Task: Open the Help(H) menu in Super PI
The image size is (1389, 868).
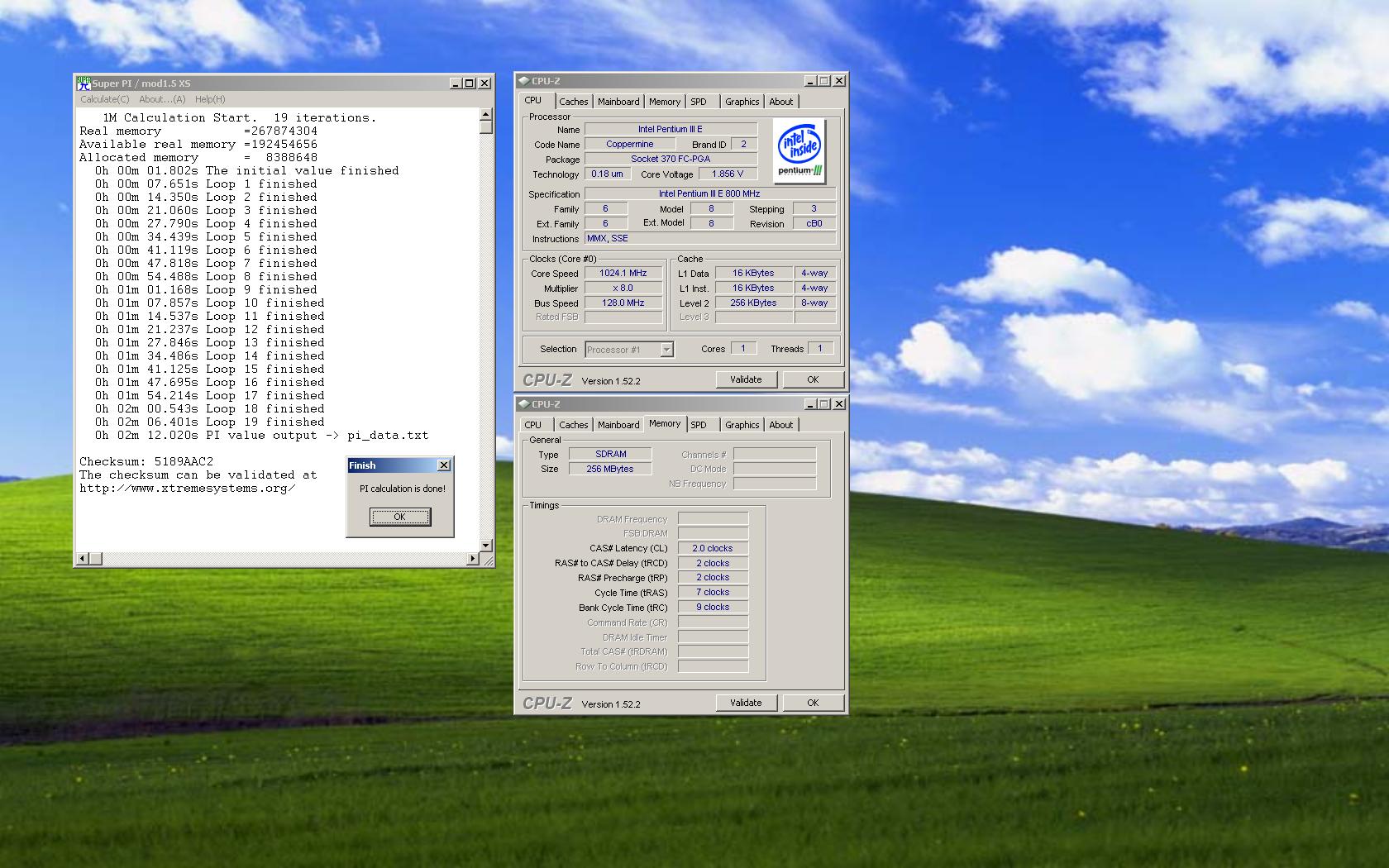Action: click(210, 99)
